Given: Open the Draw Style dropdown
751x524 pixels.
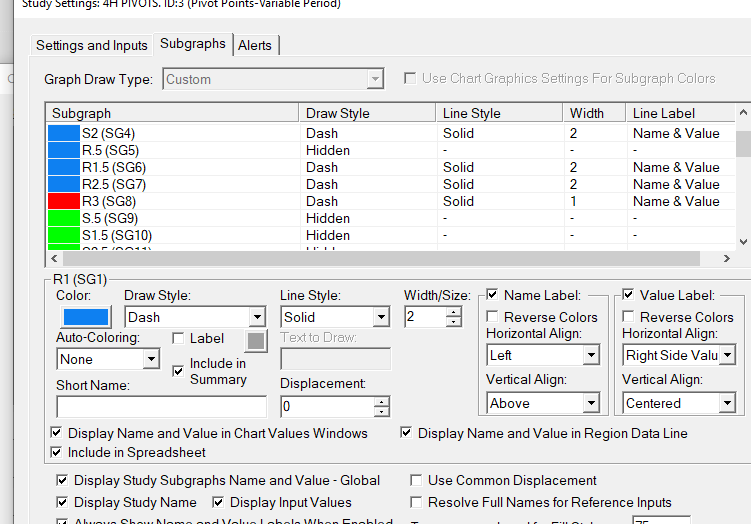Looking at the screenshot, I should click(256, 317).
